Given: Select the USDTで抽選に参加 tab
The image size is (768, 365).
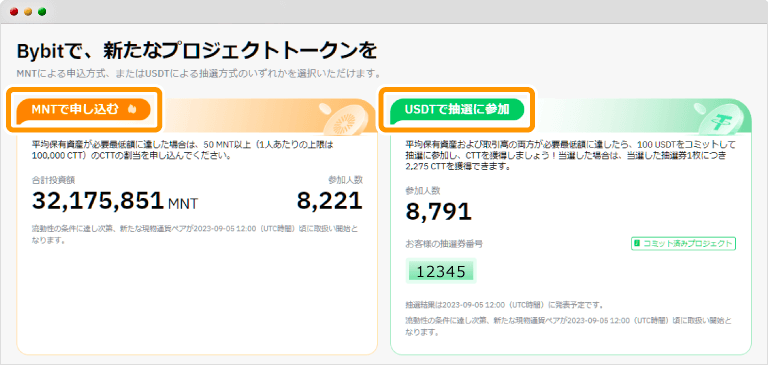Looking at the screenshot, I should (457, 110).
